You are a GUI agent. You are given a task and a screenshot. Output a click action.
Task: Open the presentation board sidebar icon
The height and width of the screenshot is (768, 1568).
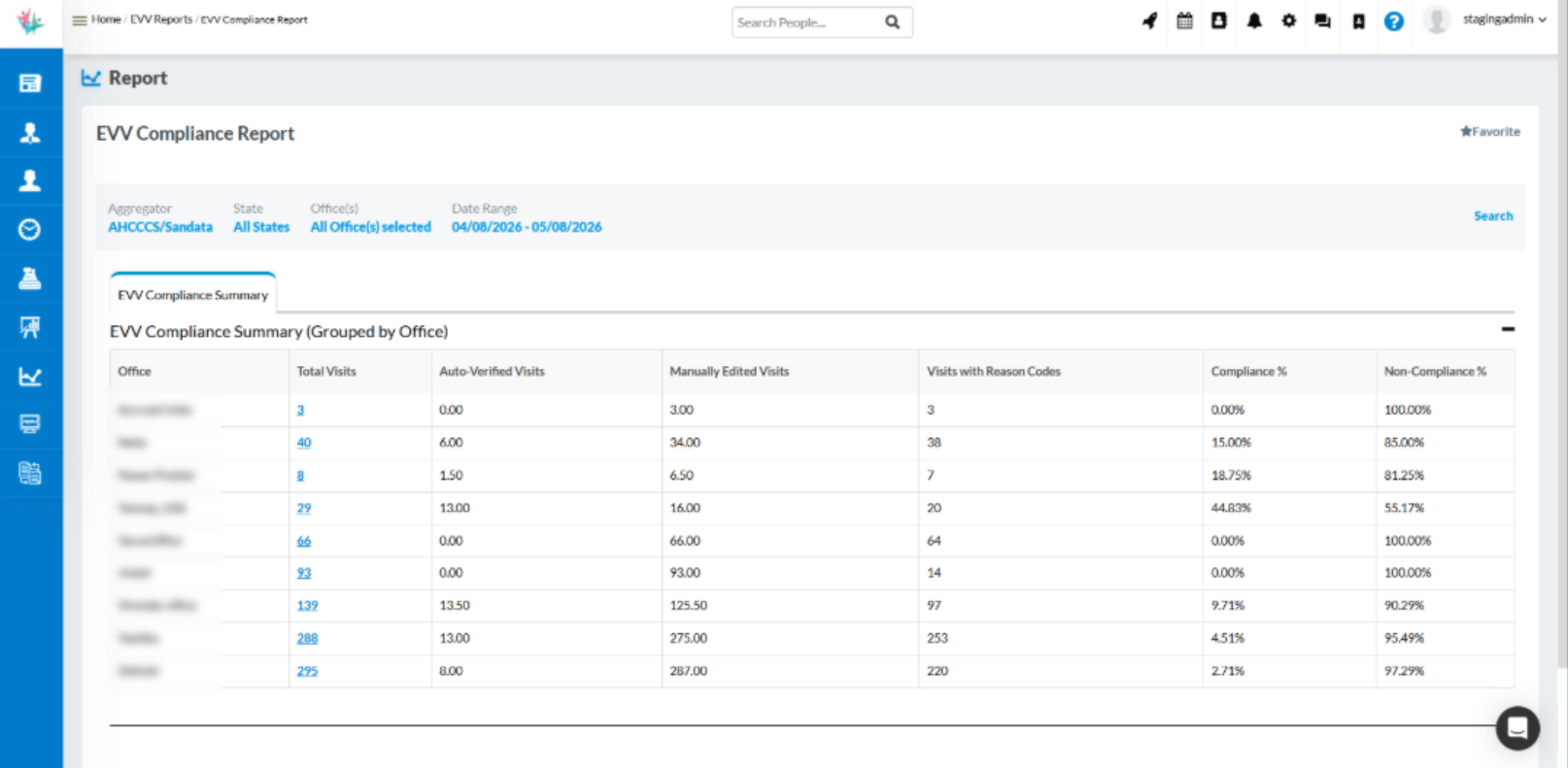click(x=30, y=327)
